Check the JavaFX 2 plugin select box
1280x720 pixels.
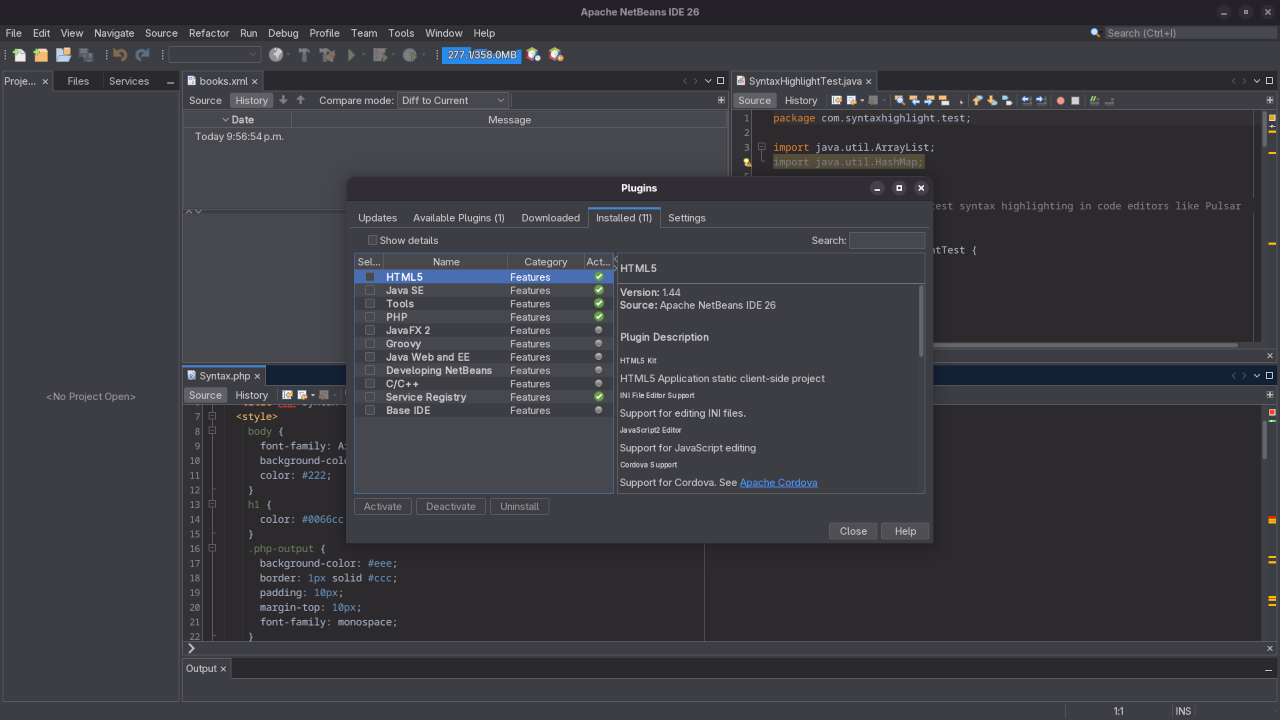(370, 330)
